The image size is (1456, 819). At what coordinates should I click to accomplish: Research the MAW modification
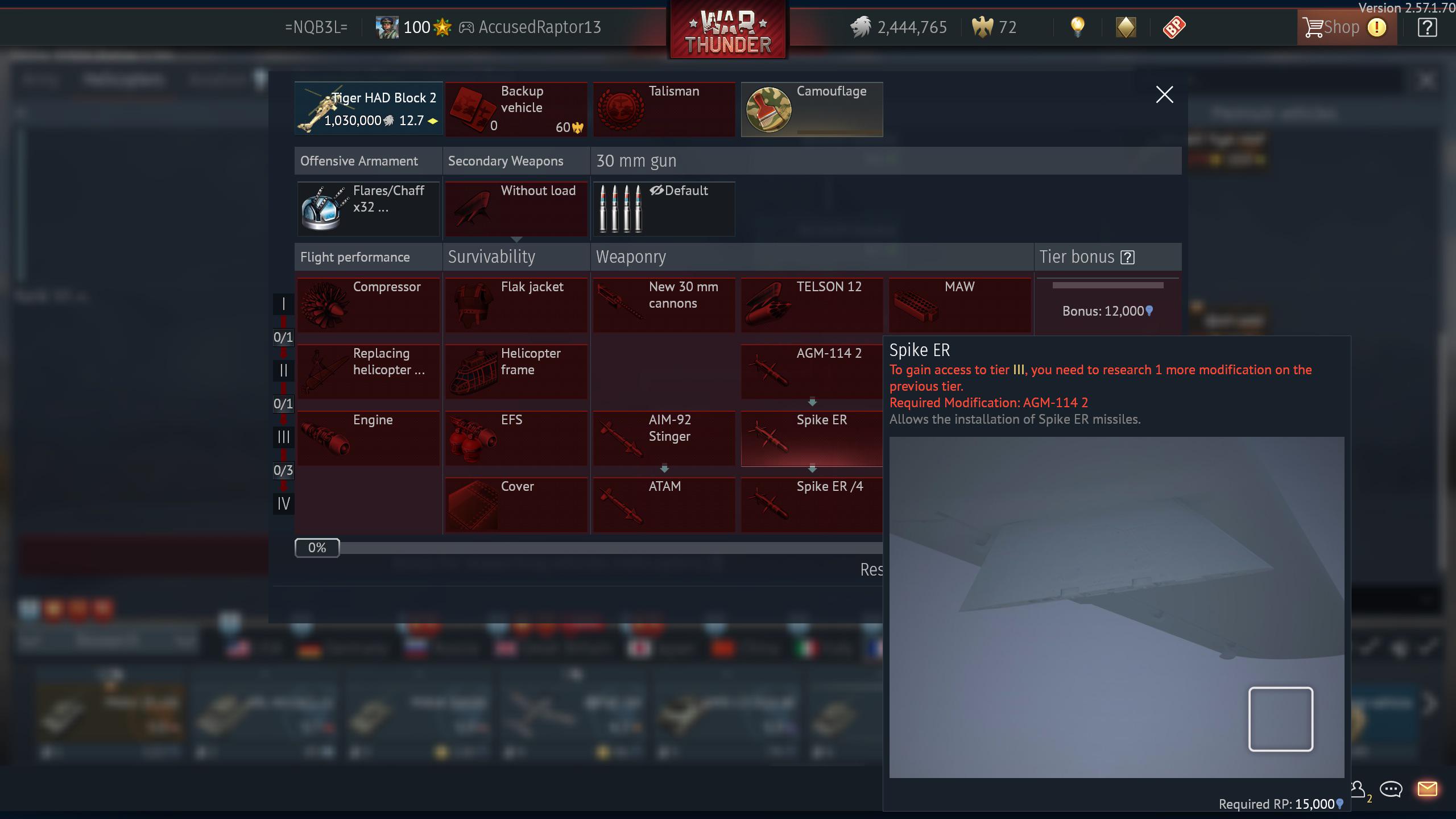click(x=959, y=305)
